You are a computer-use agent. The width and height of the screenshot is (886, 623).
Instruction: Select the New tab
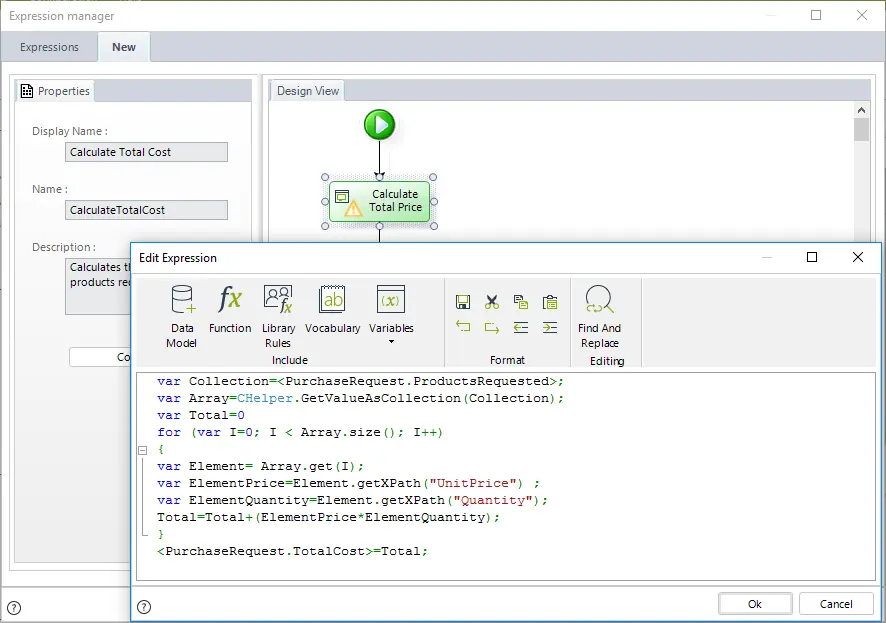(x=124, y=47)
